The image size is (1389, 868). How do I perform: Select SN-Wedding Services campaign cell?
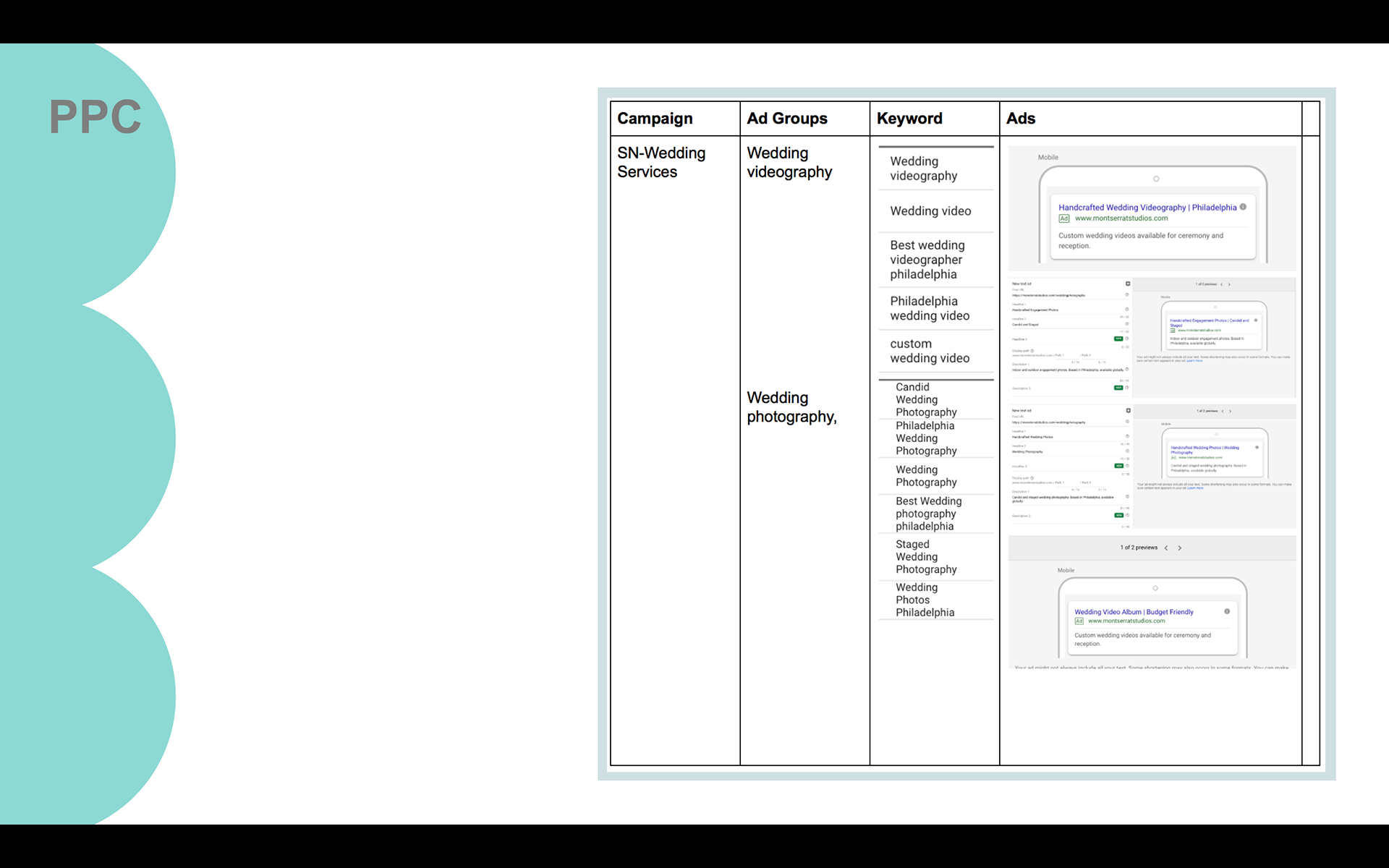pos(661,163)
